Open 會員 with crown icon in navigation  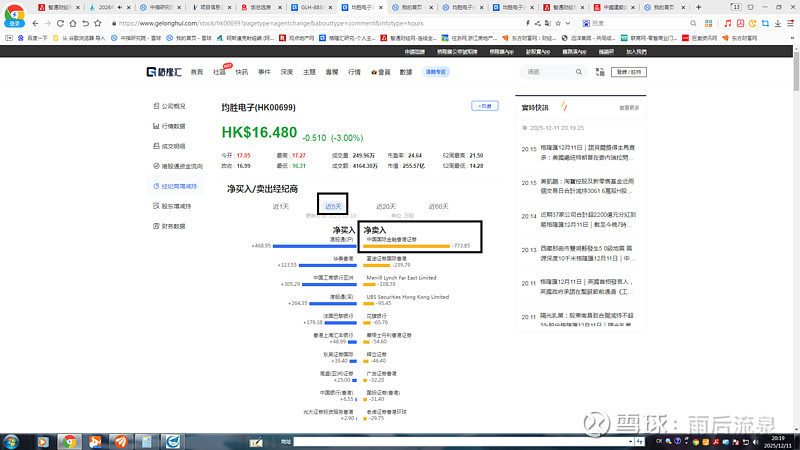(x=381, y=72)
